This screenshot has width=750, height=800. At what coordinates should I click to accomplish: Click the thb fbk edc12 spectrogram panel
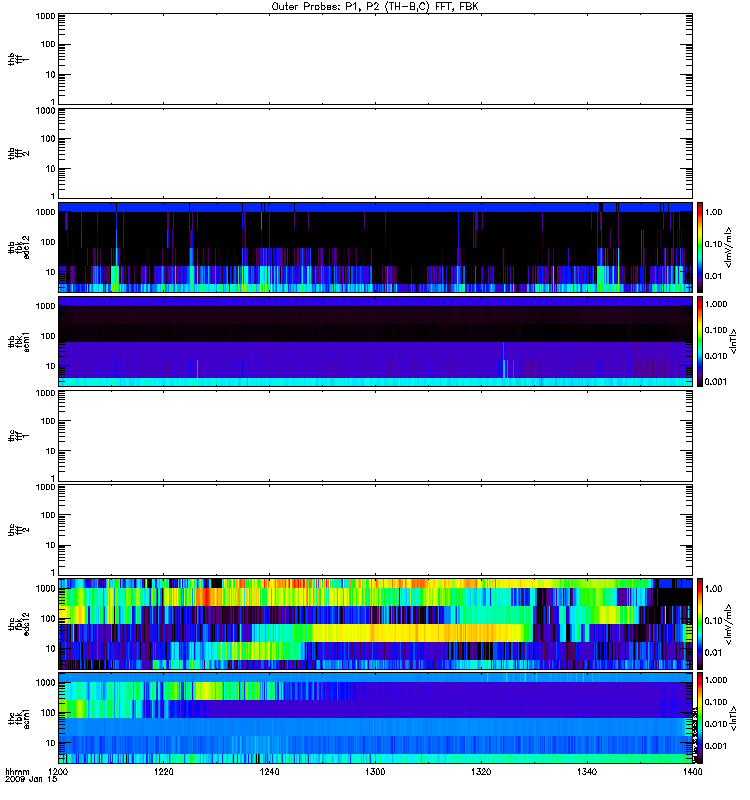(375, 247)
